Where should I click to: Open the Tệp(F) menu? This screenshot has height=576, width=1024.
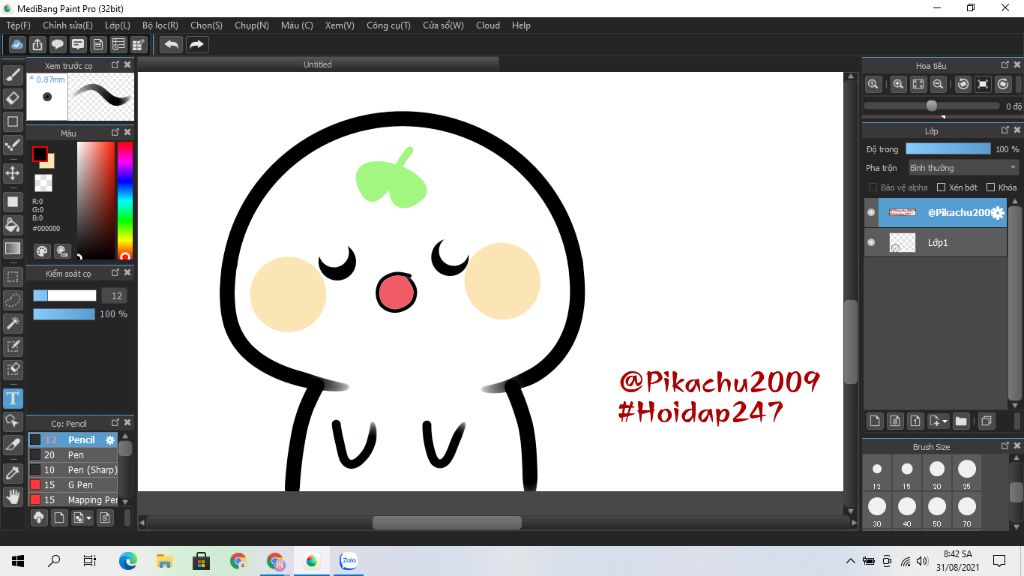coord(18,25)
